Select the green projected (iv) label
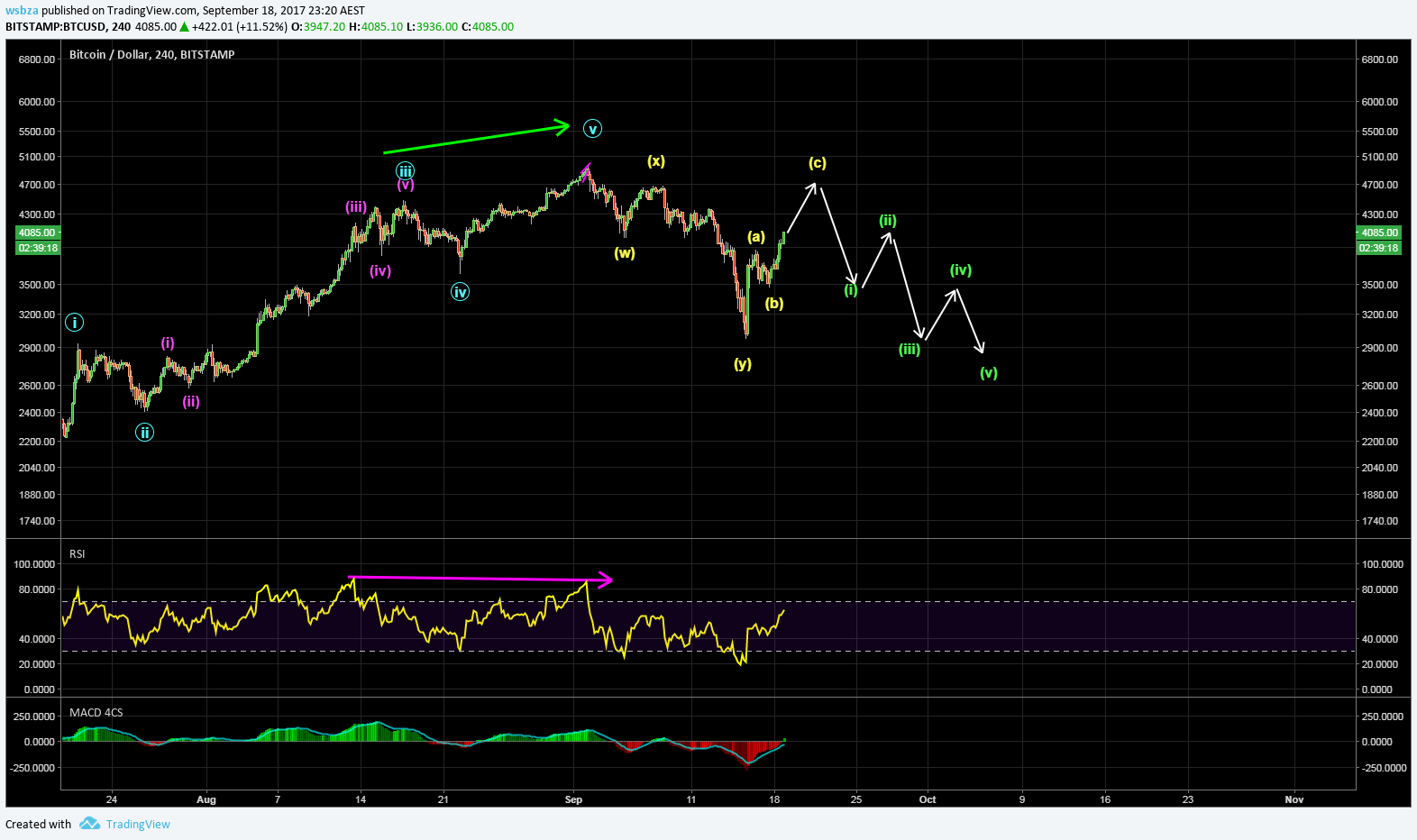This screenshot has width=1417, height=840. click(961, 269)
